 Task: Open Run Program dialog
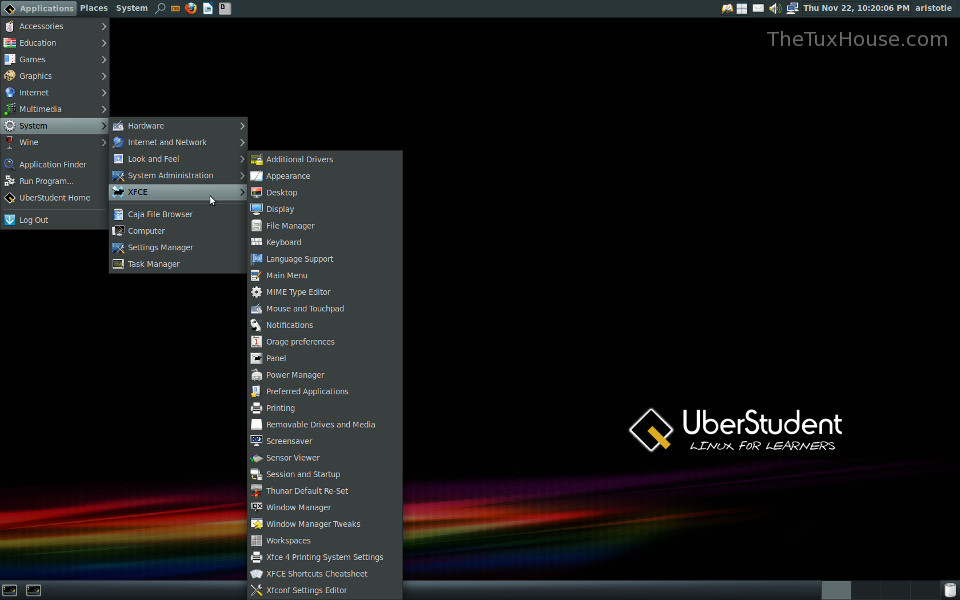pos(46,181)
